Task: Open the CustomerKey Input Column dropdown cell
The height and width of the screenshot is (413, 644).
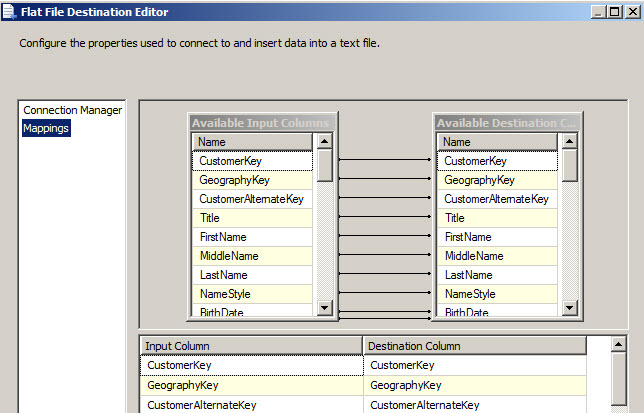Action: coord(250,366)
